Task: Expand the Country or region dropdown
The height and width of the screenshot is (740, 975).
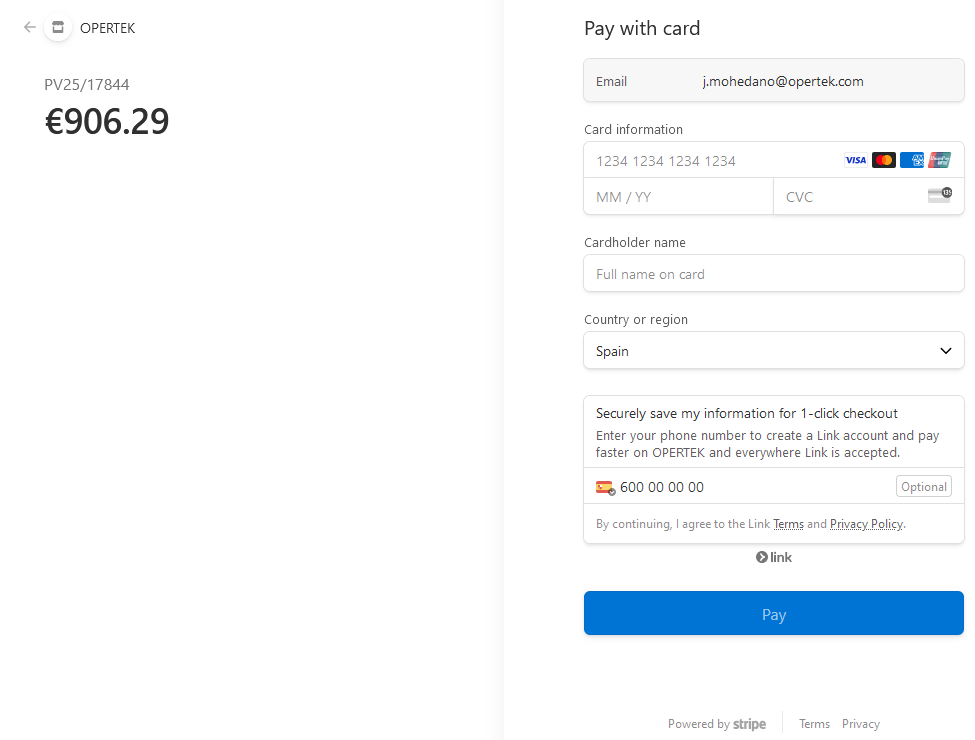Action: pyautogui.click(x=774, y=351)
